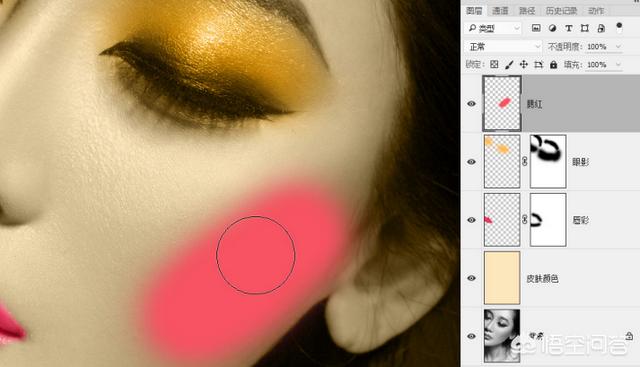Filter layers by smart object icon
640x367 pixels.
601,28
